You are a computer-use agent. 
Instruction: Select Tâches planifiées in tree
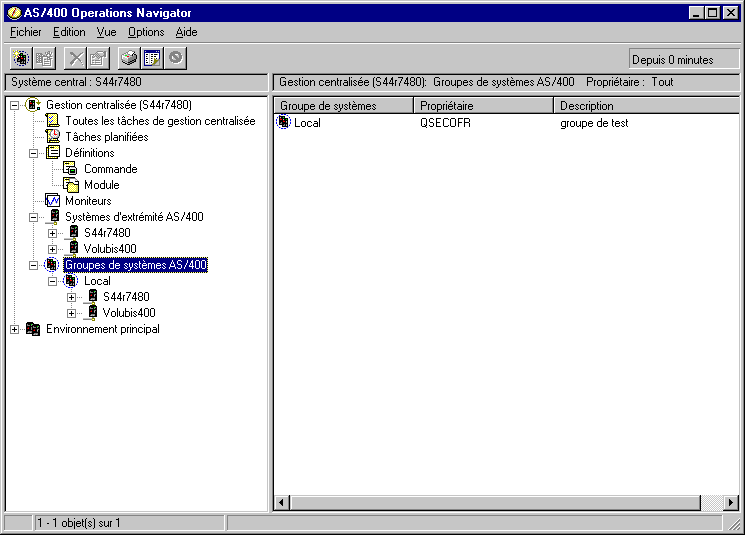pos(106,137)
